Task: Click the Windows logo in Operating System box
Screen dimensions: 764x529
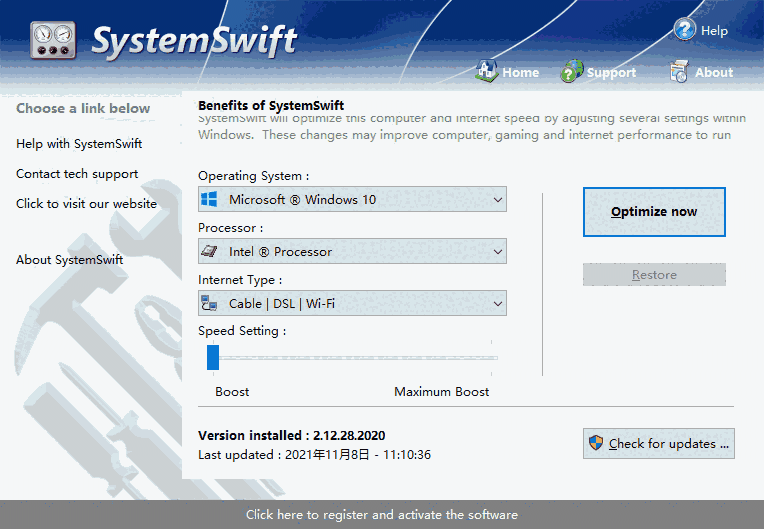Action: coord(209,199)
